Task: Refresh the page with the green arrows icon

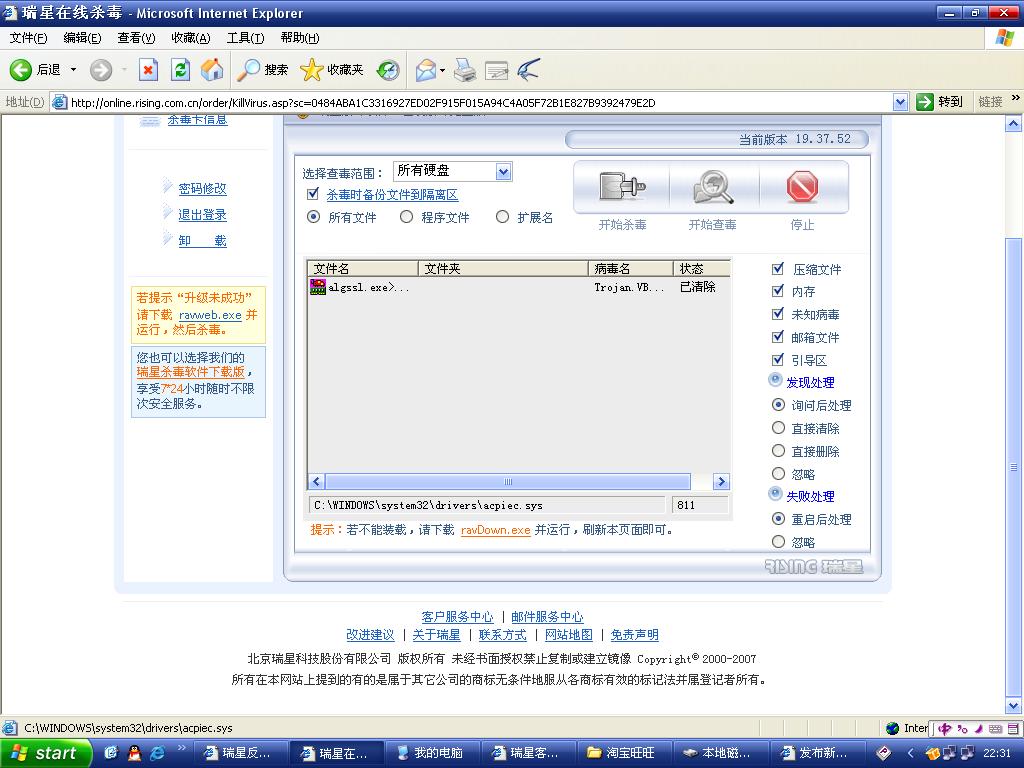Action: pos(180,70)
